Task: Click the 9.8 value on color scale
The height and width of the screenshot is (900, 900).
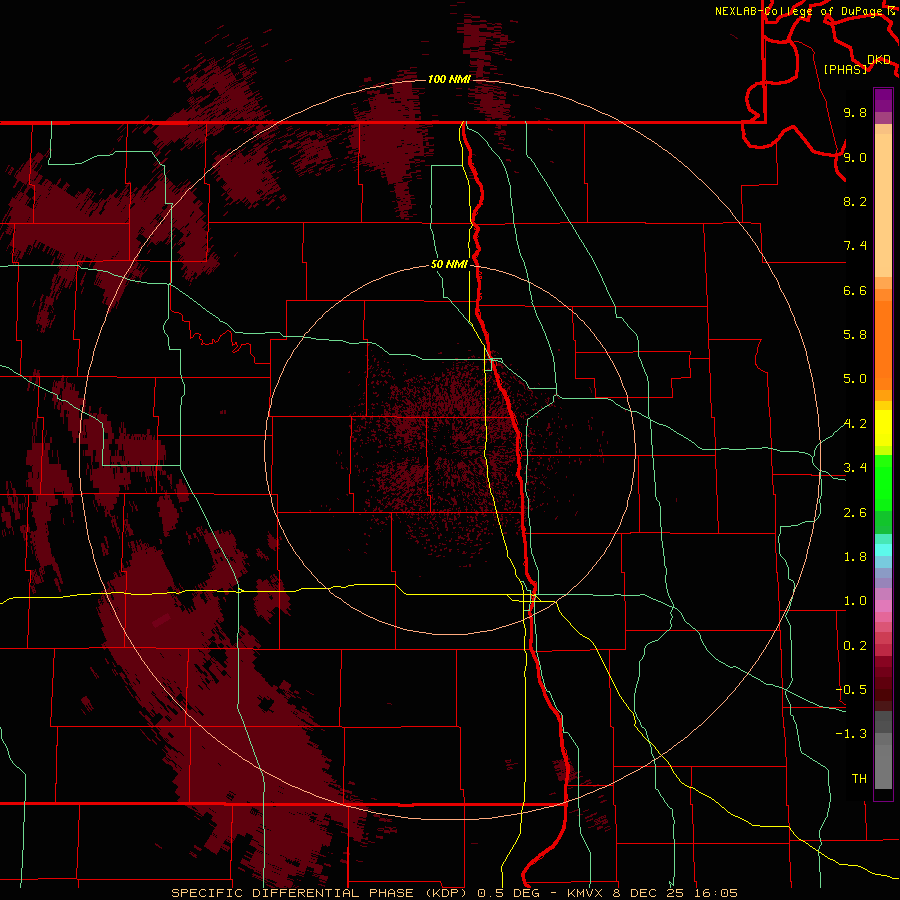Action: (x=855, y=112)
